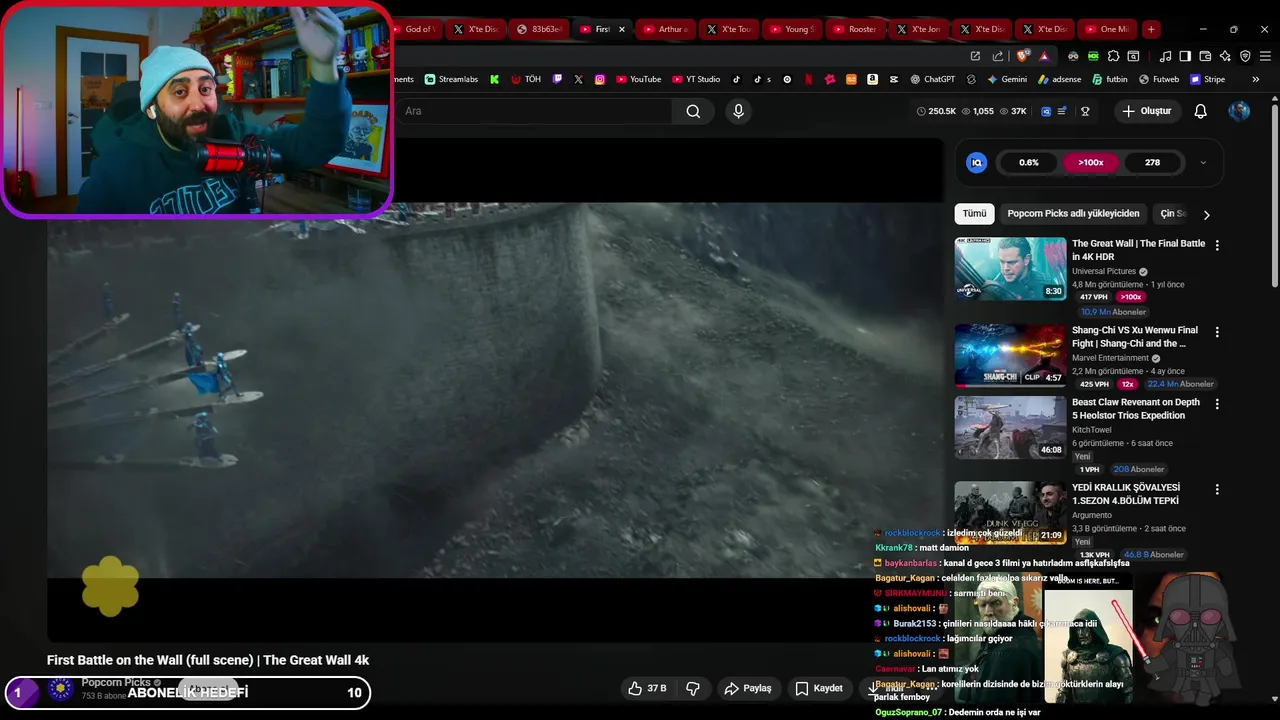This screenshot has height=720, width=1280.
Task: Switch to the Arthur browser tab
Action: (665, 29)
